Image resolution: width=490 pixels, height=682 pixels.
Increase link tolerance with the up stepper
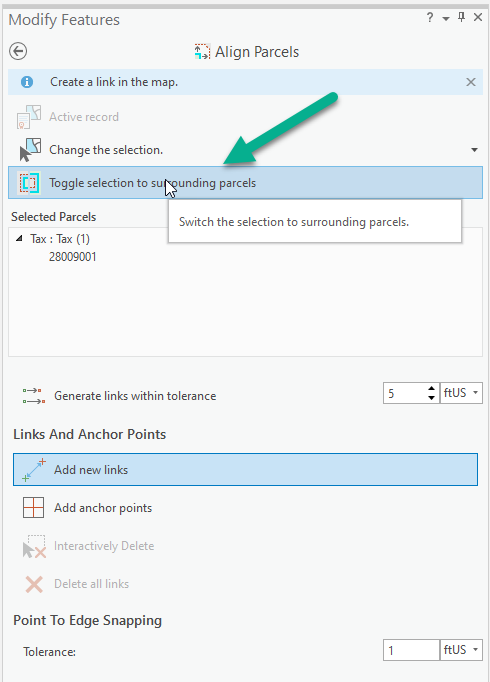pyautogui.click(x=431, y=389)
